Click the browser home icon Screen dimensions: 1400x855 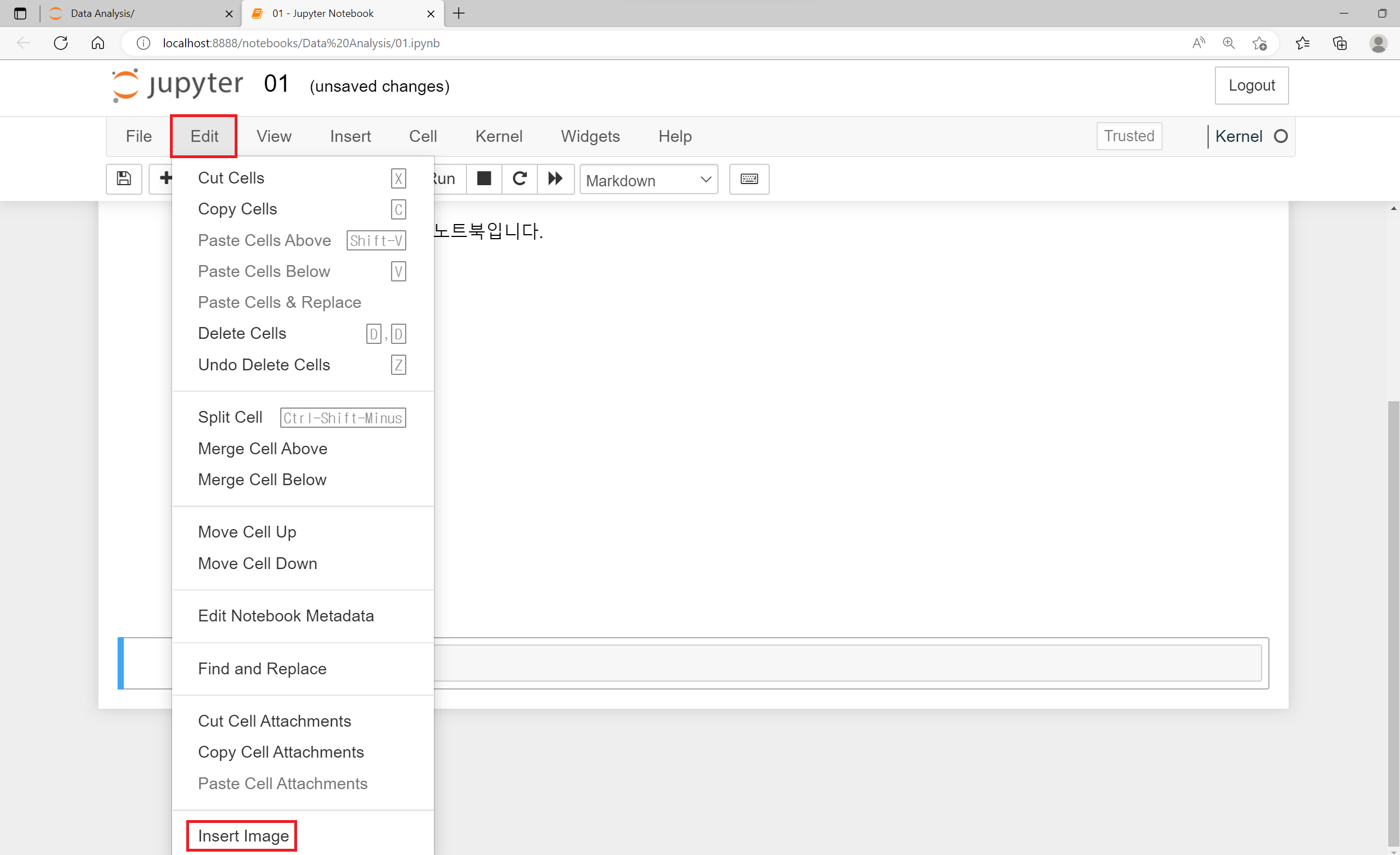98,43
